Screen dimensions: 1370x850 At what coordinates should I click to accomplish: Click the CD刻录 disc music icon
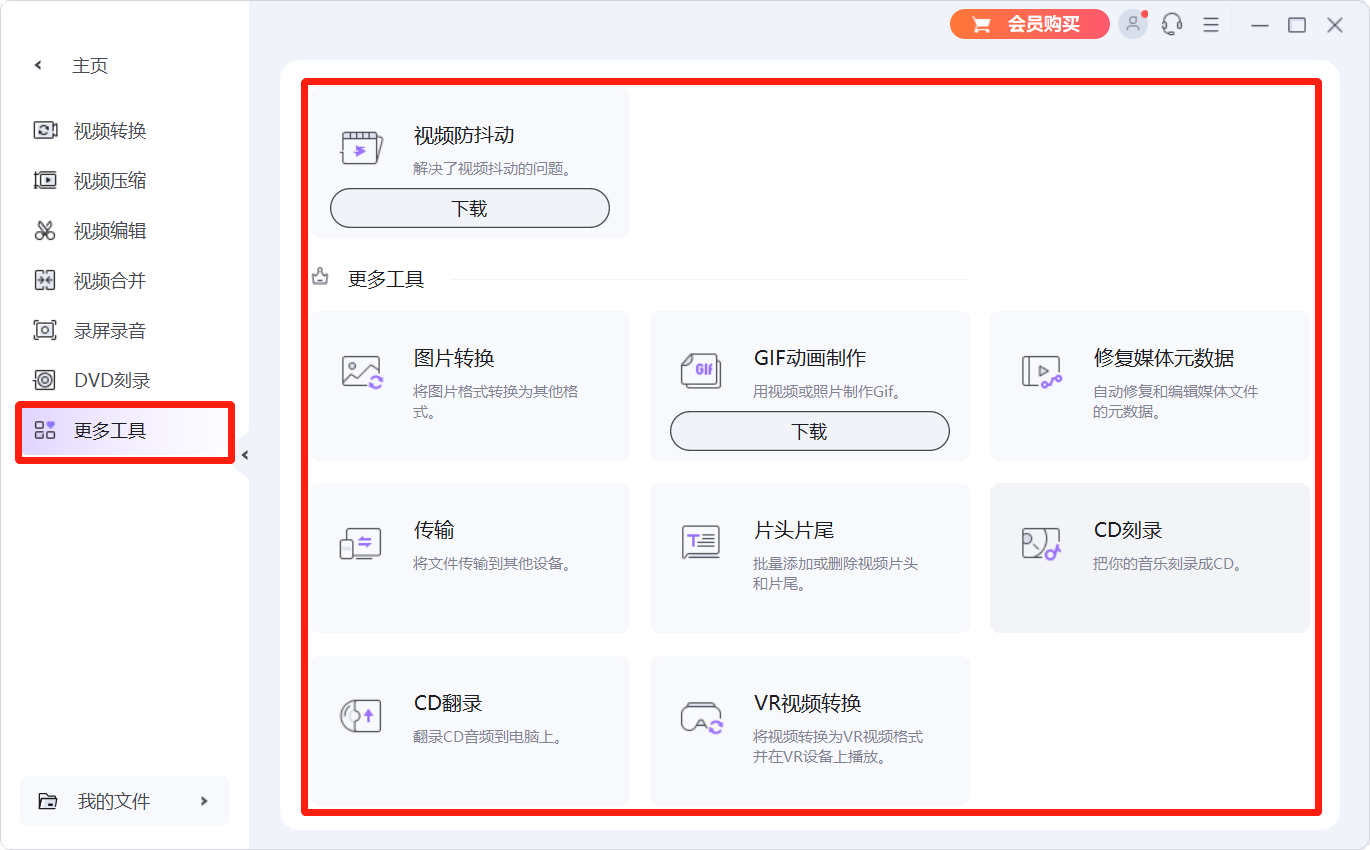pos(1041,543)
